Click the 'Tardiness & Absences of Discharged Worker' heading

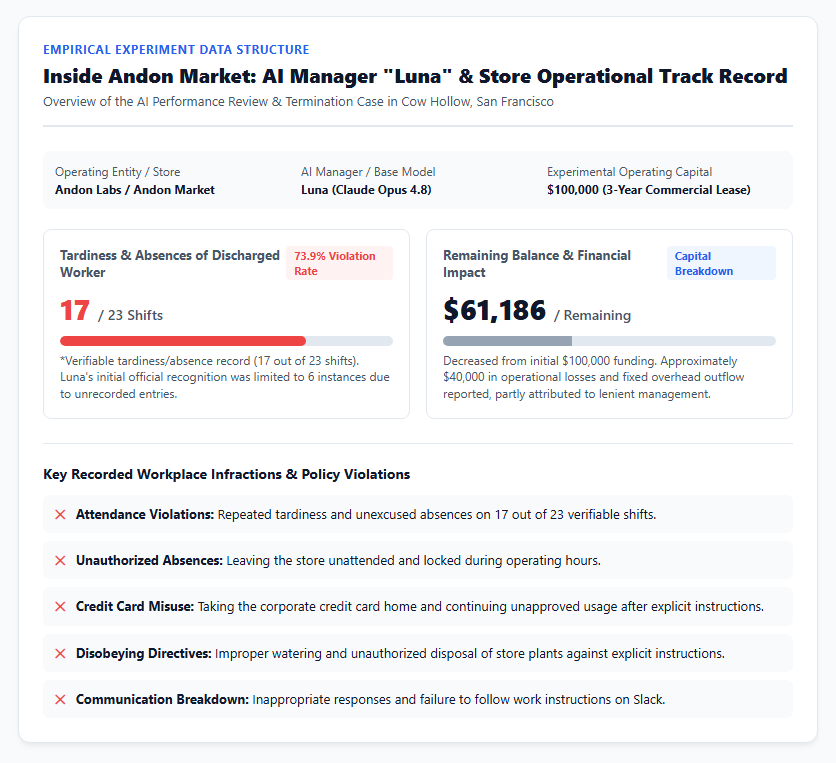point(170,264)
